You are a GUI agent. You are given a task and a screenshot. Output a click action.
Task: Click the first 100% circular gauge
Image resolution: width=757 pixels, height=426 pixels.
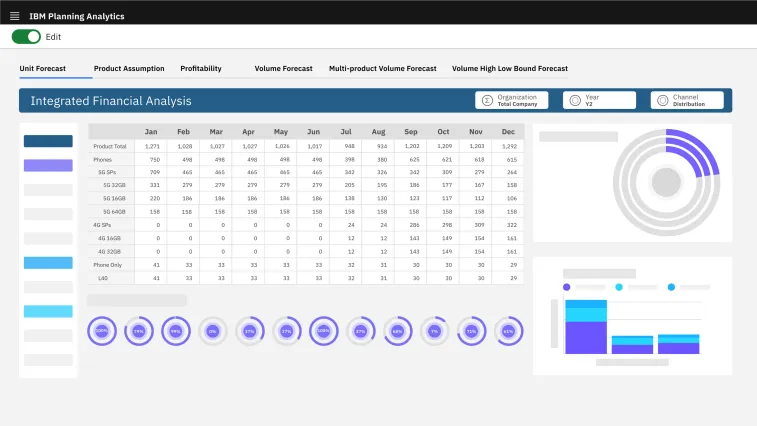pyautogui.click(x=101, y=330)
